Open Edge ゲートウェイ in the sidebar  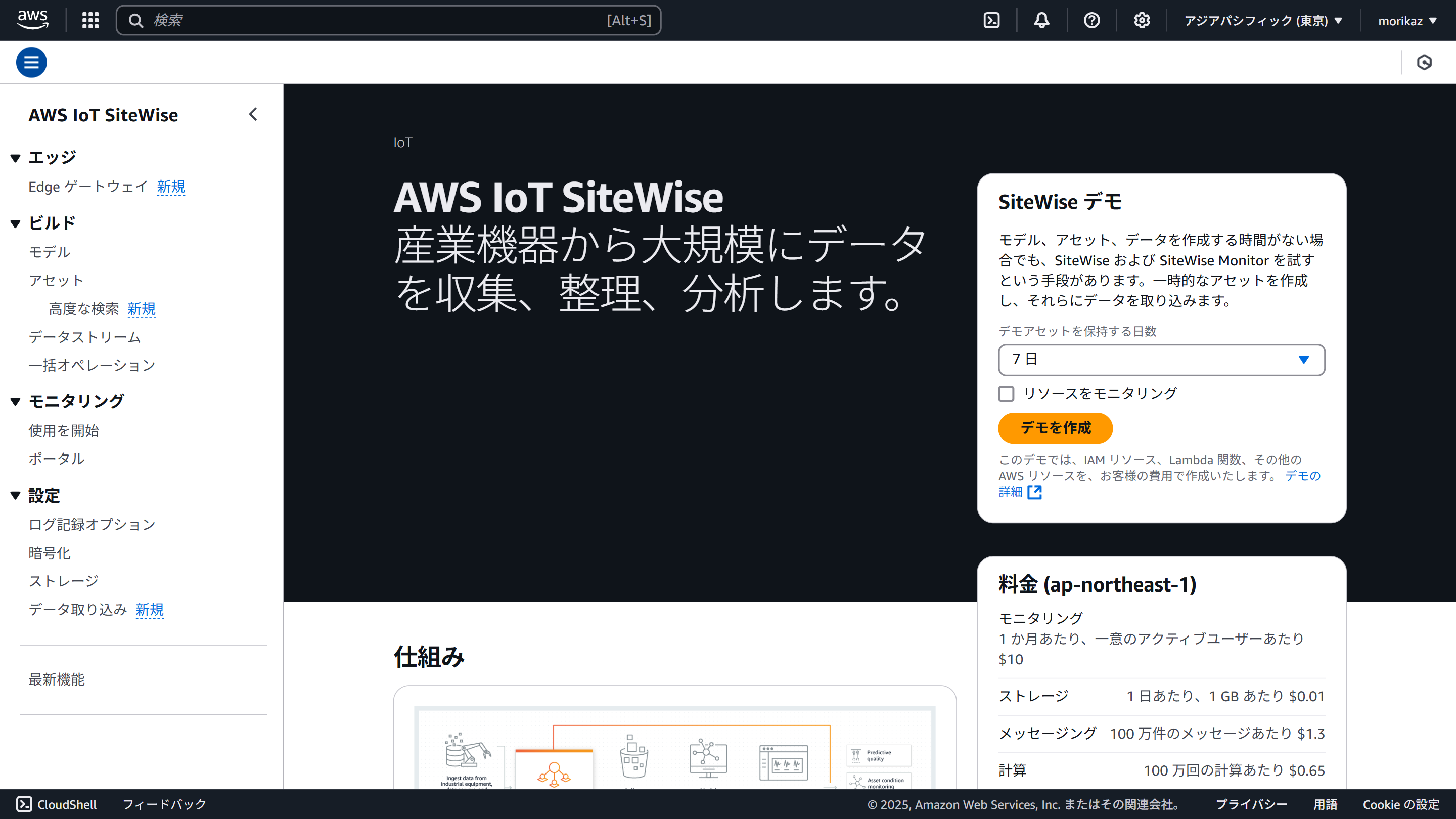[88, 187]
